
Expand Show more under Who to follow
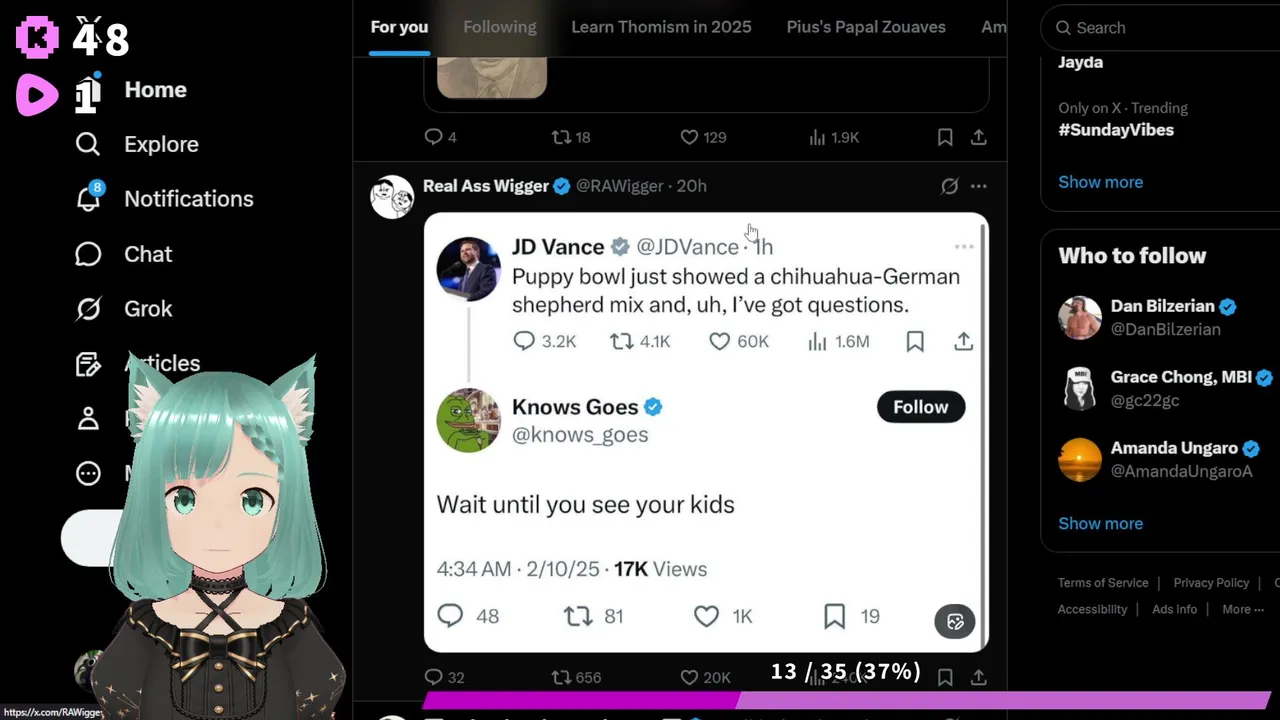[x=1100, y=523]
